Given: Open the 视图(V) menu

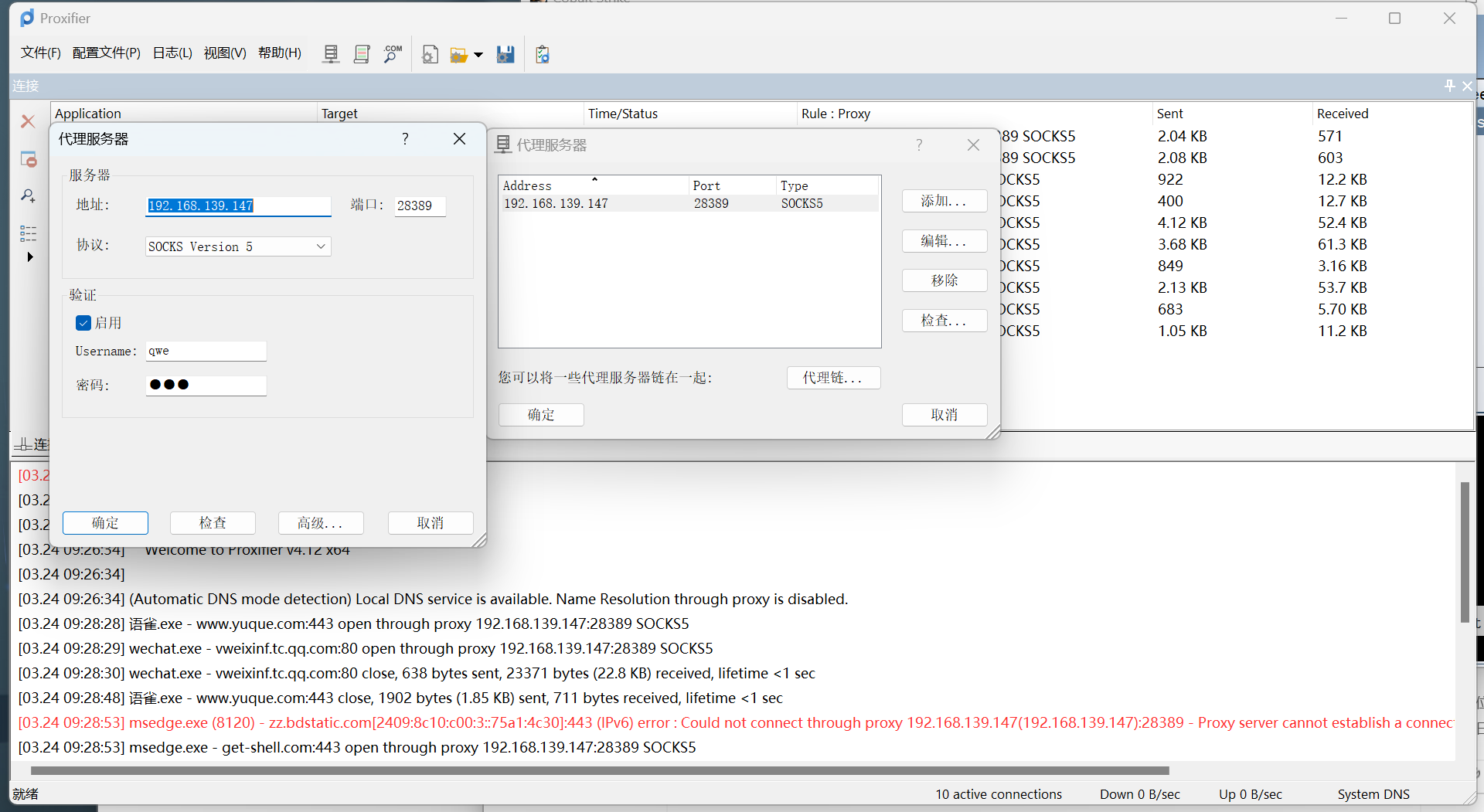Looking at the screenshot, I should pos(225,53).
